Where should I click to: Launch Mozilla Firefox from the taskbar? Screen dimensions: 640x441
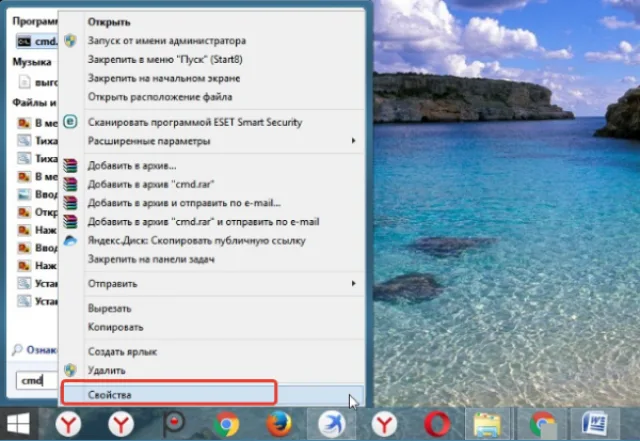279,424
